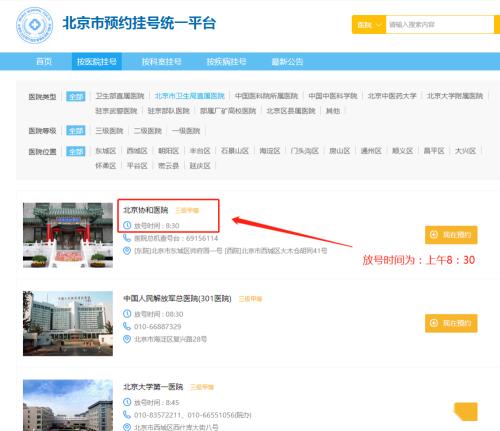Filter by 北京中医药大学
Viewport: 500px width, 431px height.
pos(392,96)
